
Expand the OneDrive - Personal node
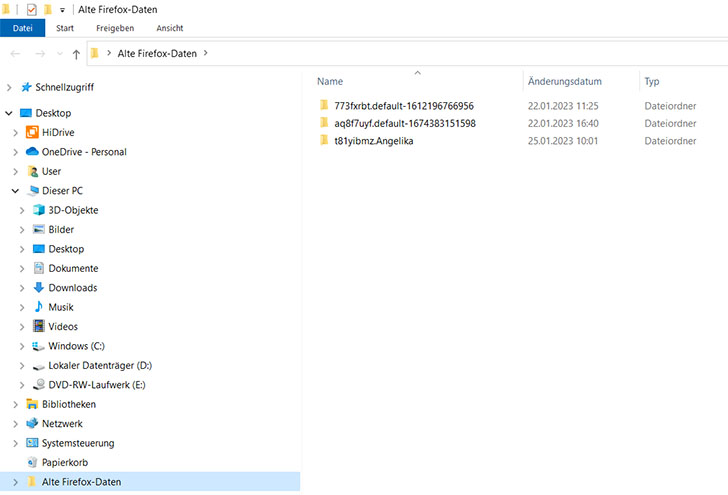click(15, 152)
